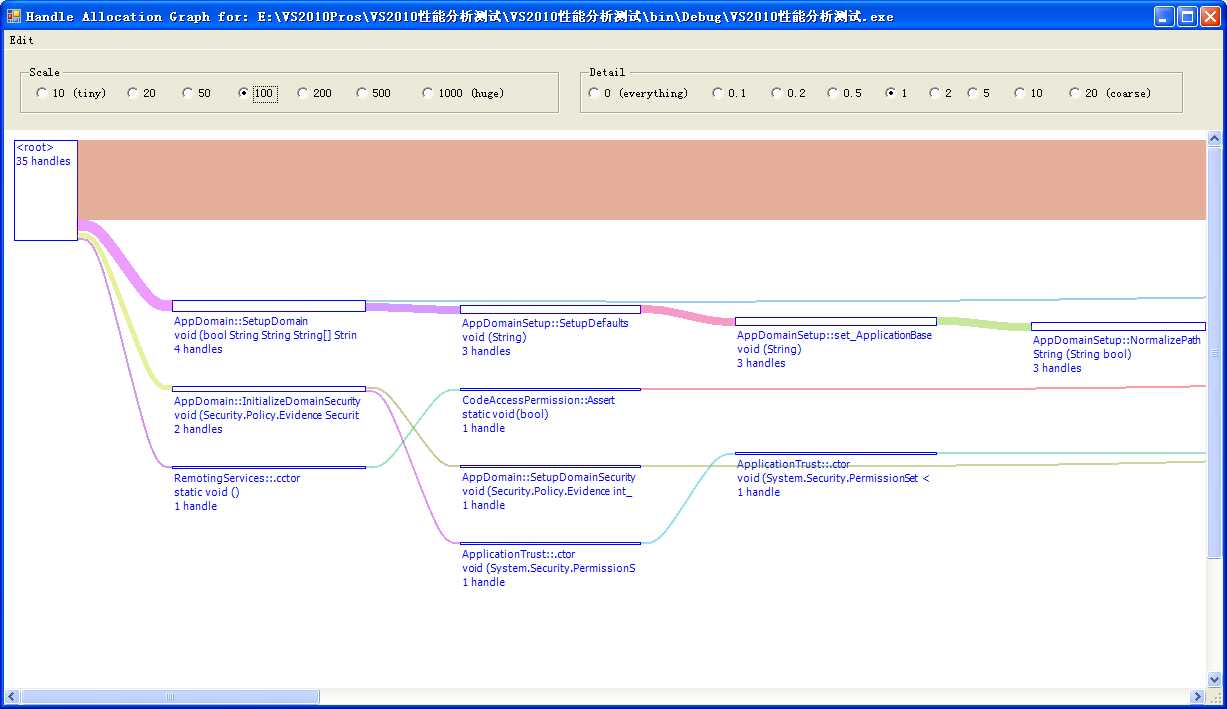This screenshot has height=709, width=1227.
Task: Click 'String (String bool)' signature text
Action: coord(1083,355)
